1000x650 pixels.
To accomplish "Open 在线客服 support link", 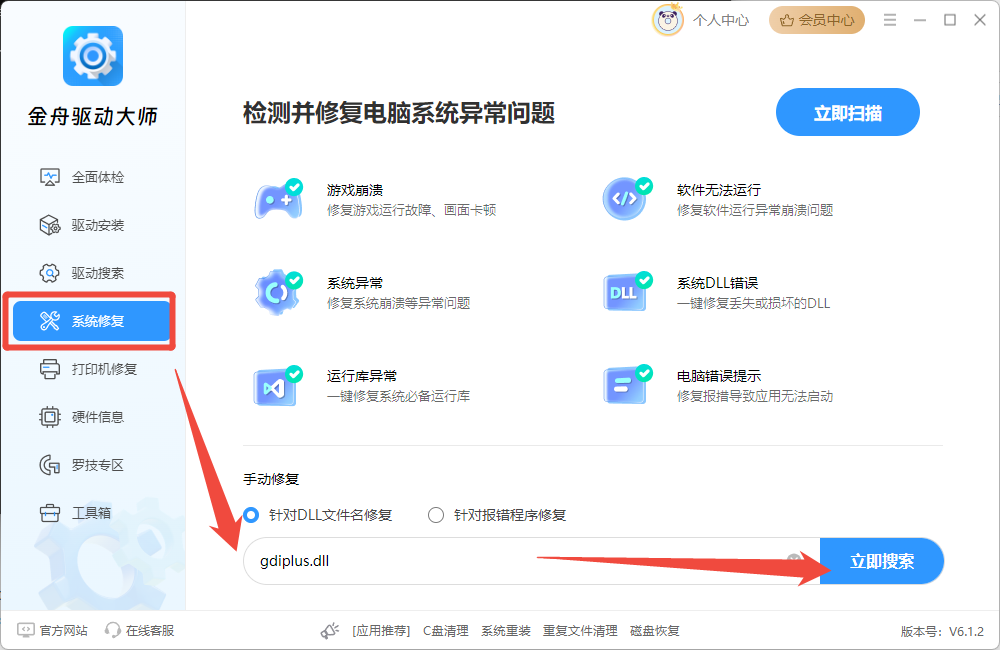I will pos(140,630).
